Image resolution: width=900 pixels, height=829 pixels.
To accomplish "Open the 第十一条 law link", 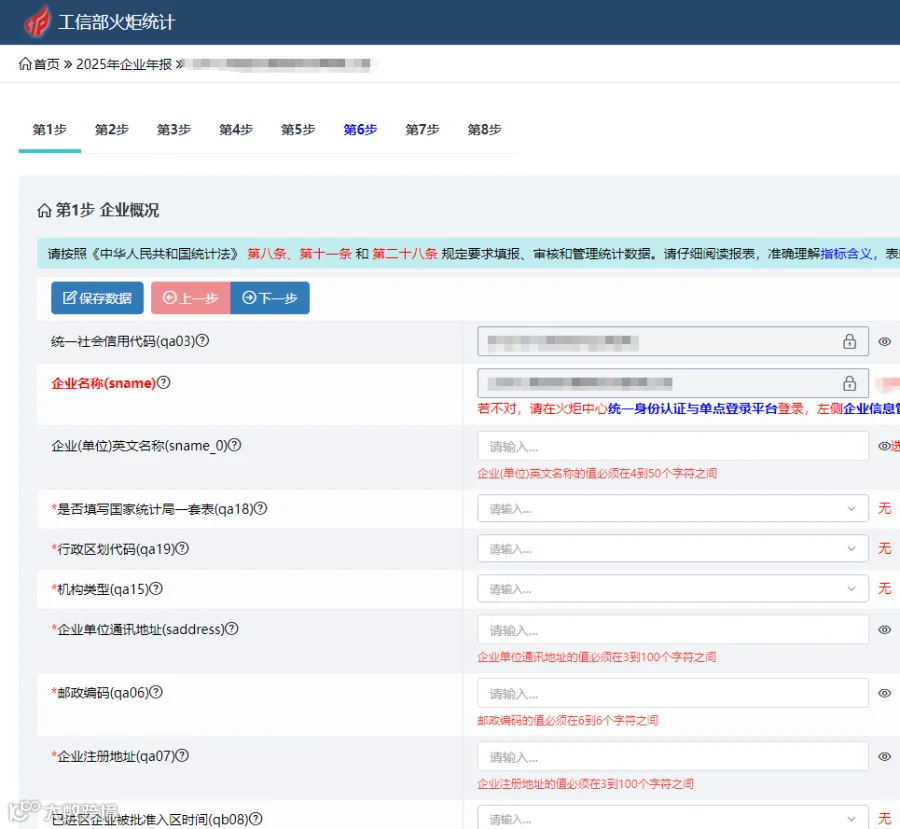I will tap(325, 254).
